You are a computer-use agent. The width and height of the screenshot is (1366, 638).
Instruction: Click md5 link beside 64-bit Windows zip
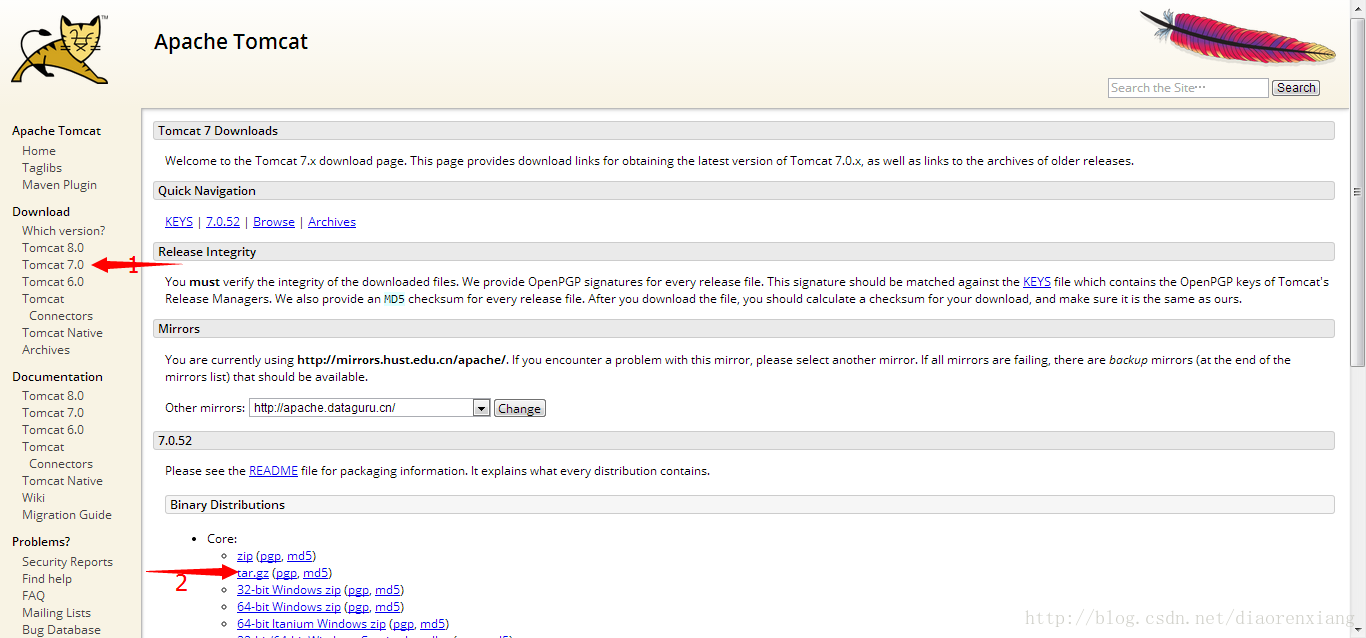point(388,607)
